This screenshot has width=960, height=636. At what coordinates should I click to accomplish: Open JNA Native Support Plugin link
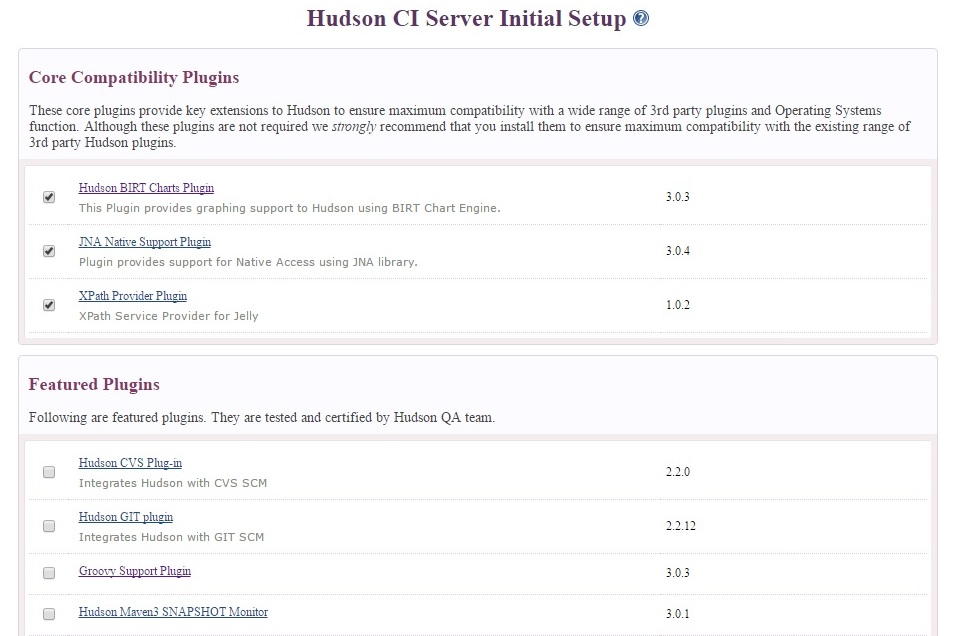pos(144,242)
